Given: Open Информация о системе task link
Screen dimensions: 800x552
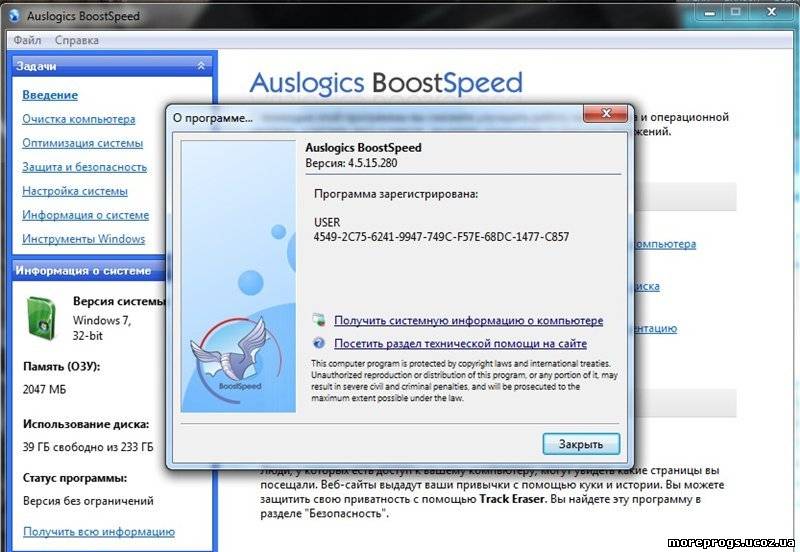Looking at the screenshot, I should coord(85,215).
